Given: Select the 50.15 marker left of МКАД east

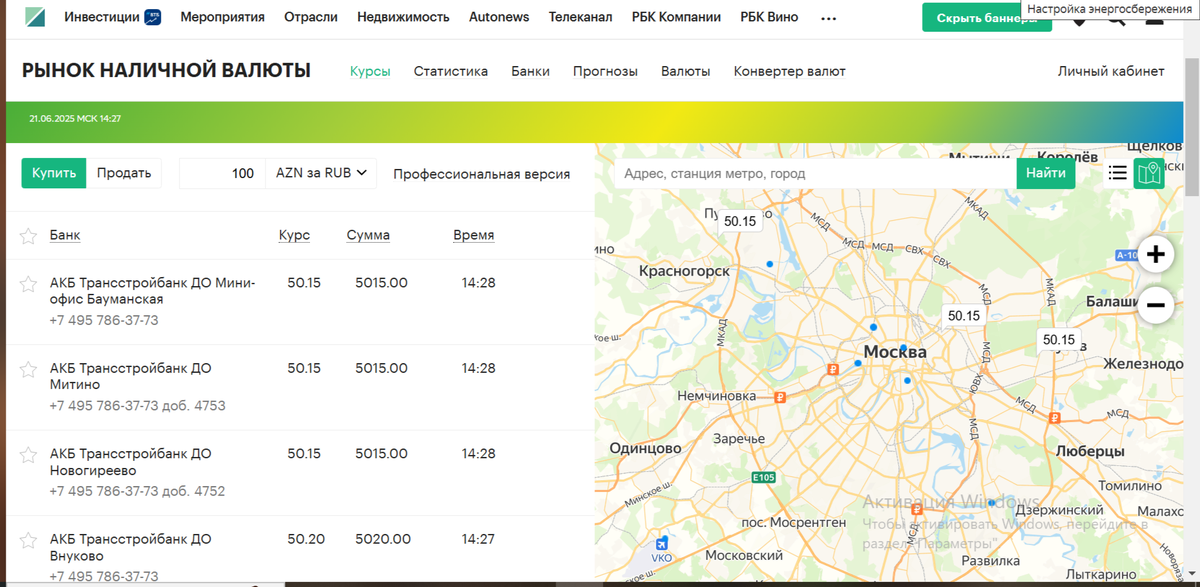Looking at the screenshot, I should (964, 315).
